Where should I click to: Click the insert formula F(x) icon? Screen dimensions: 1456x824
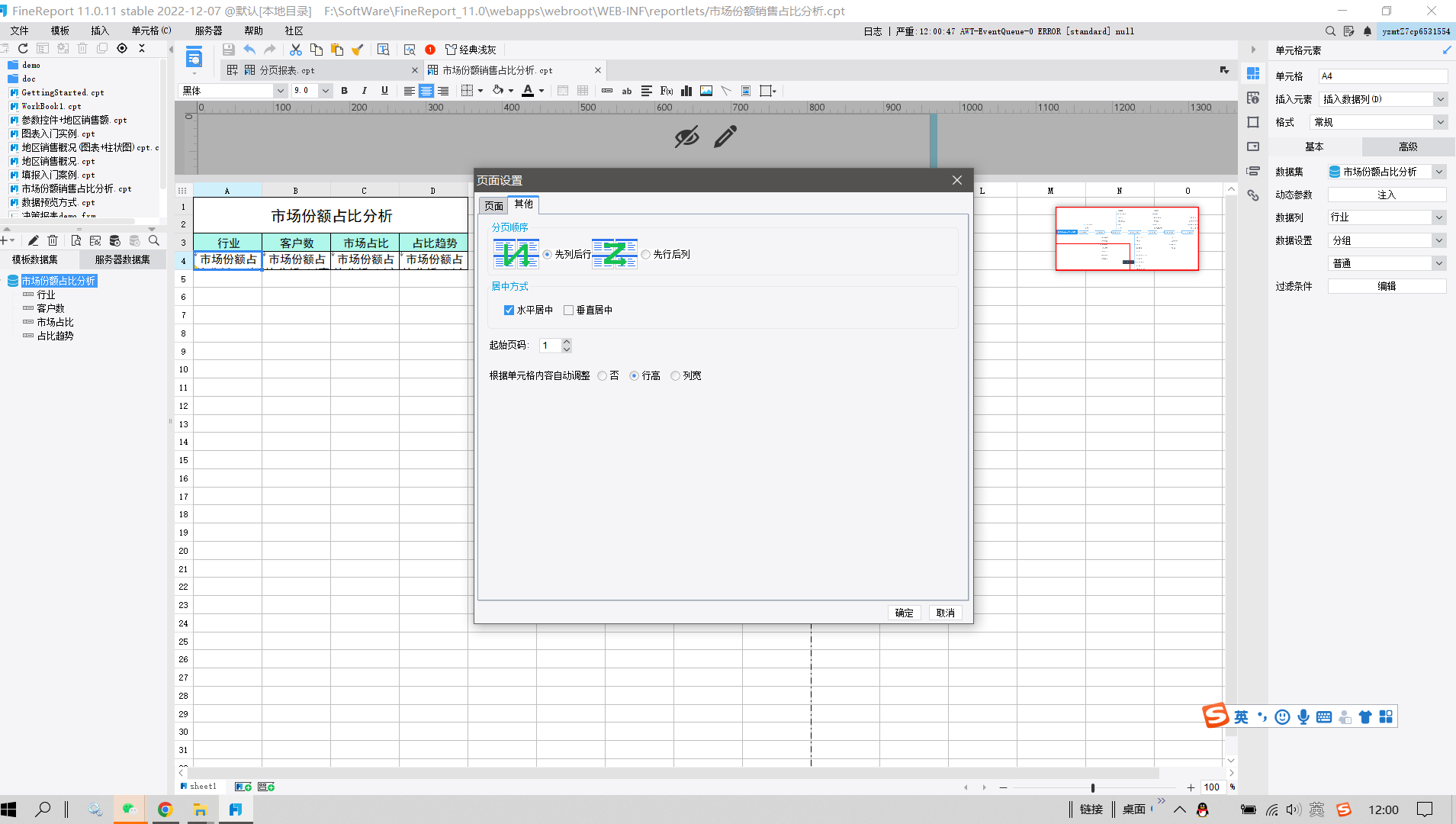click(x=667, y=91)
